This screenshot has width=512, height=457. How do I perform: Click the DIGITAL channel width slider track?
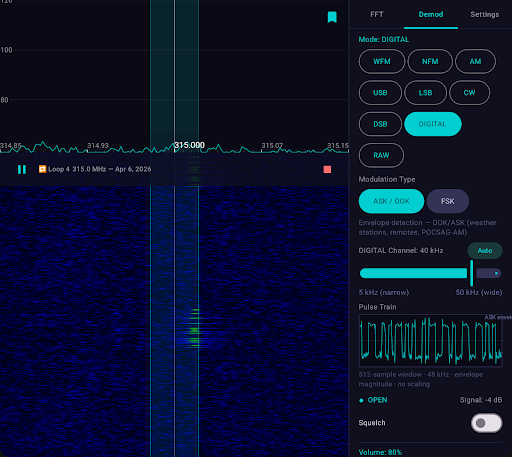pos(430,273)
